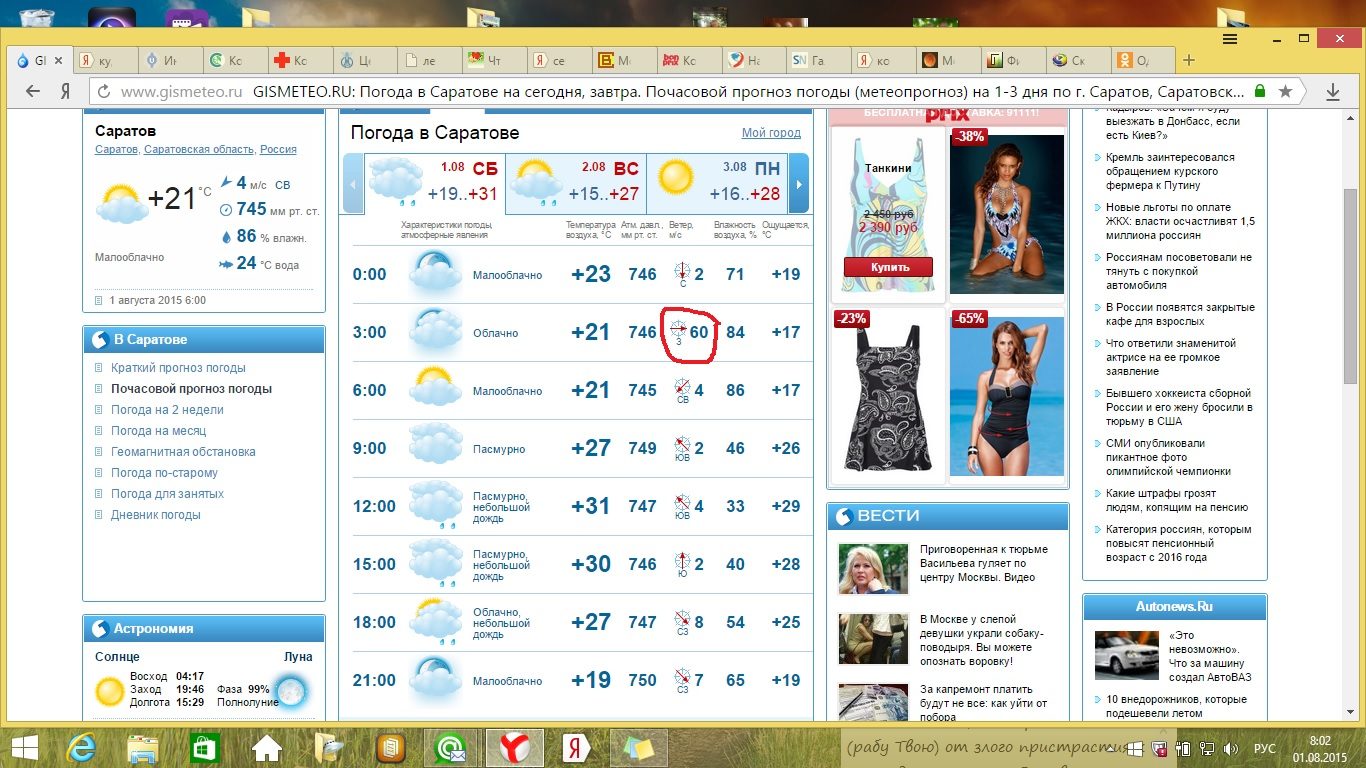Show next days in forecast strip

click(798, 184)
